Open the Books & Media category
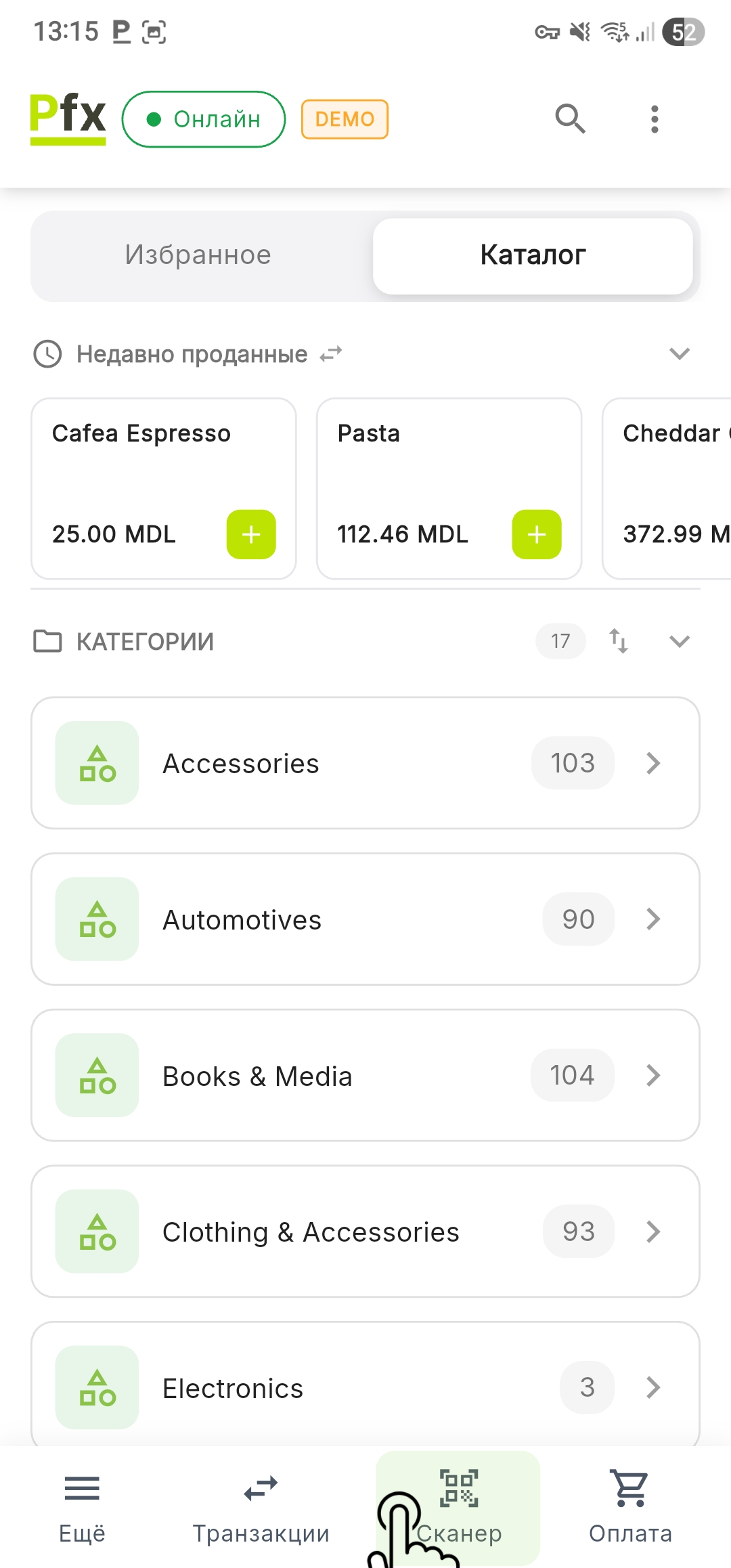Image resolution: width=731 pixels, height=1568 pixels. [365, 1075]
